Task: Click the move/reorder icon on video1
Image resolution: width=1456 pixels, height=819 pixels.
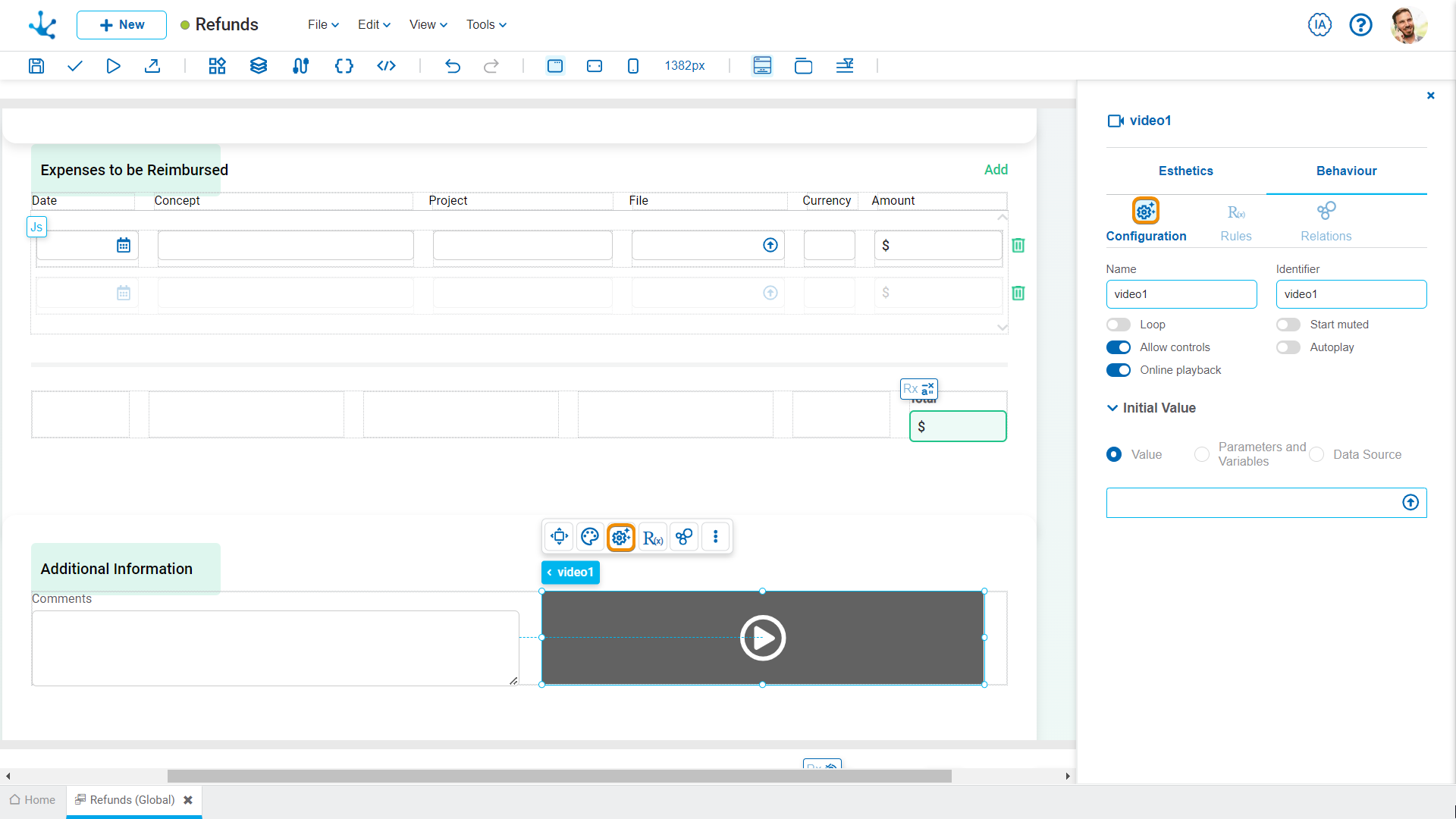Action: [559, 537]
